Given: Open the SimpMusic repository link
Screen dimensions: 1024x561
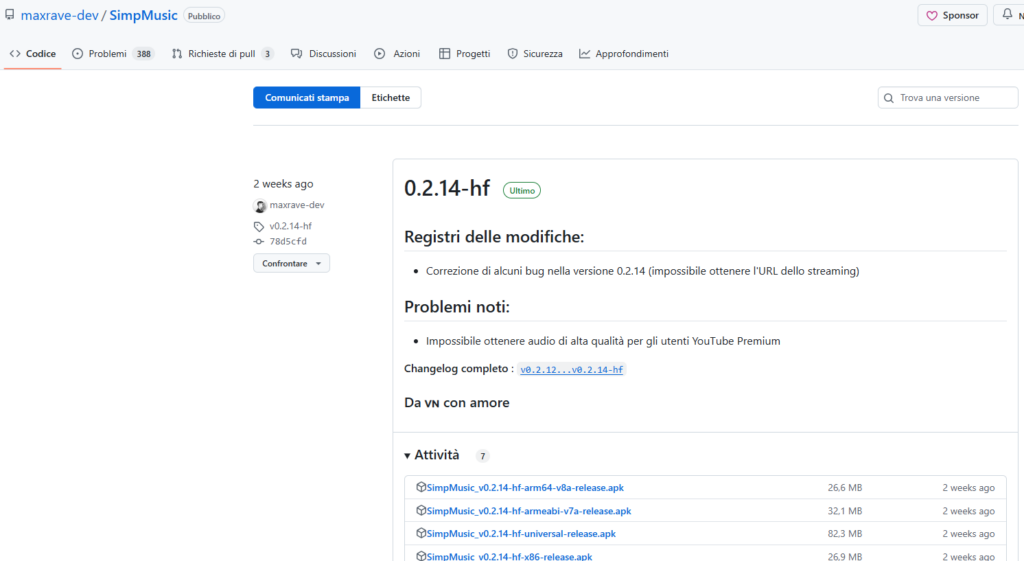Looking at the screenshot, I should (x=143, y=15).
